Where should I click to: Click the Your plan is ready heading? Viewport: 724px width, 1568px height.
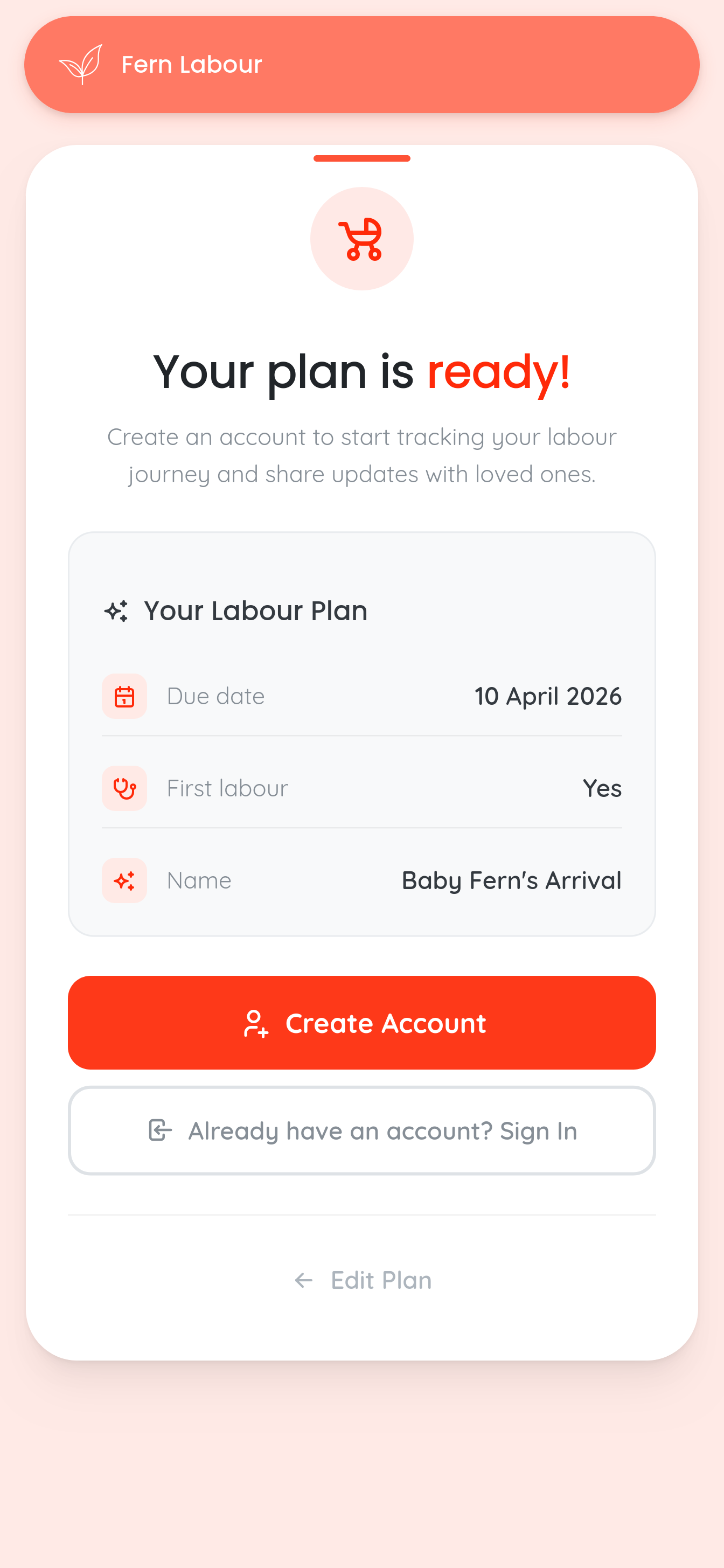pyautogui.click(x=362, y=371)
